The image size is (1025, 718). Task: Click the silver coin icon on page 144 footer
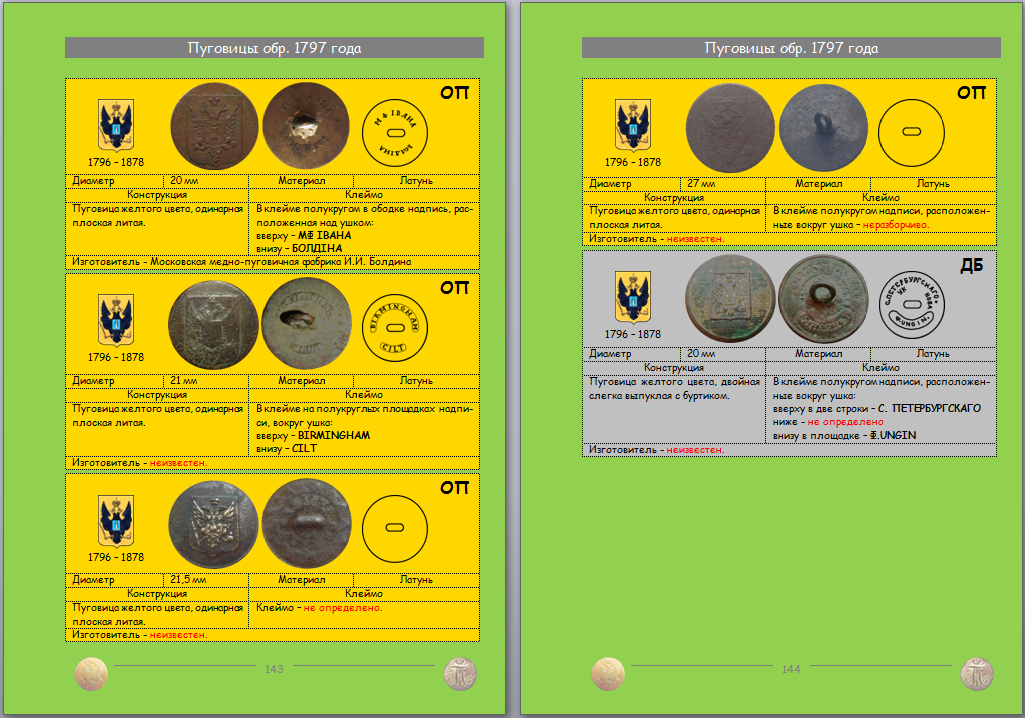click(977, 673)
